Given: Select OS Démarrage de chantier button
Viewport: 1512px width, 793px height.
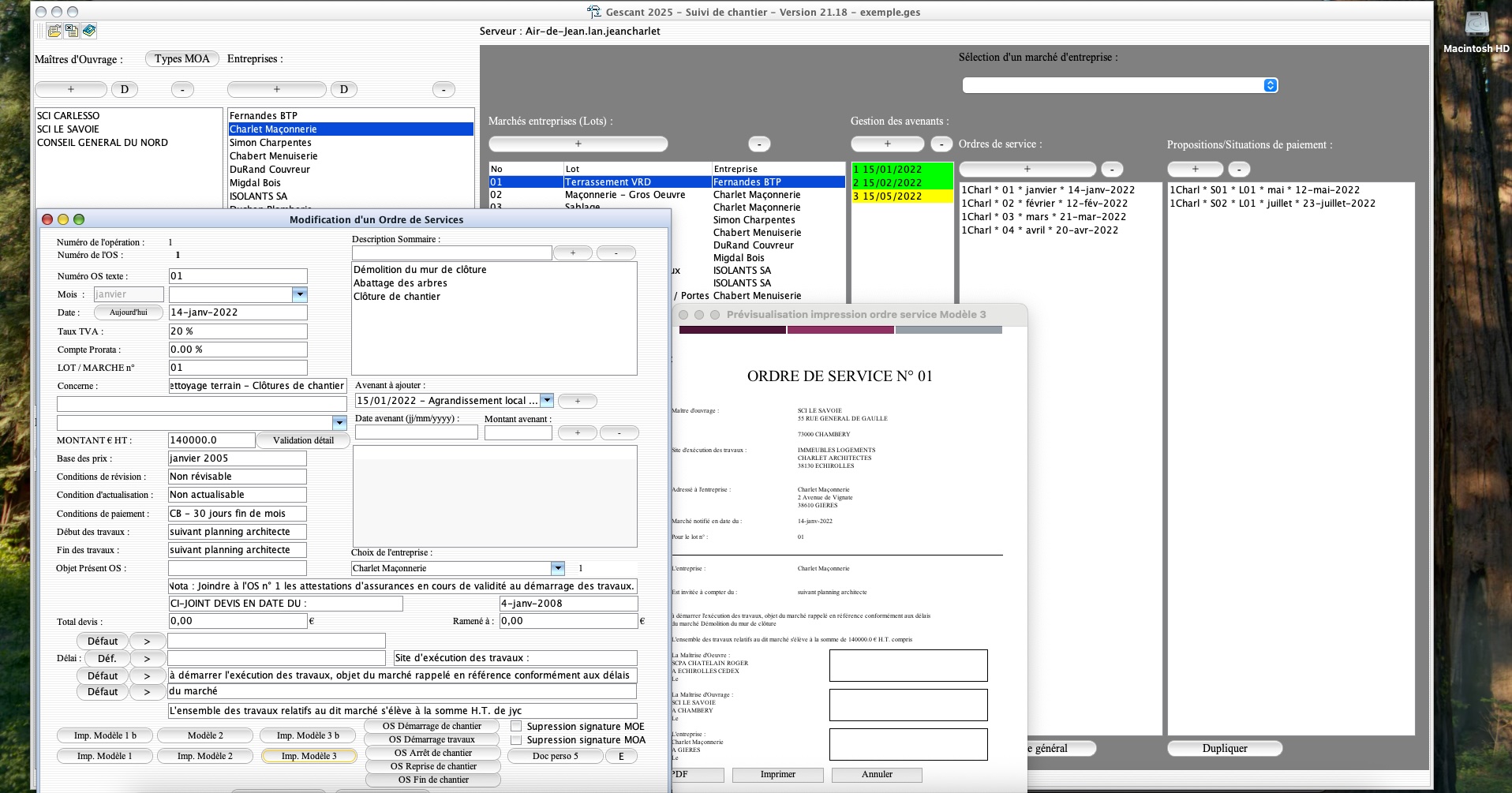Looking at the screenshot, I should coord(432,726).
